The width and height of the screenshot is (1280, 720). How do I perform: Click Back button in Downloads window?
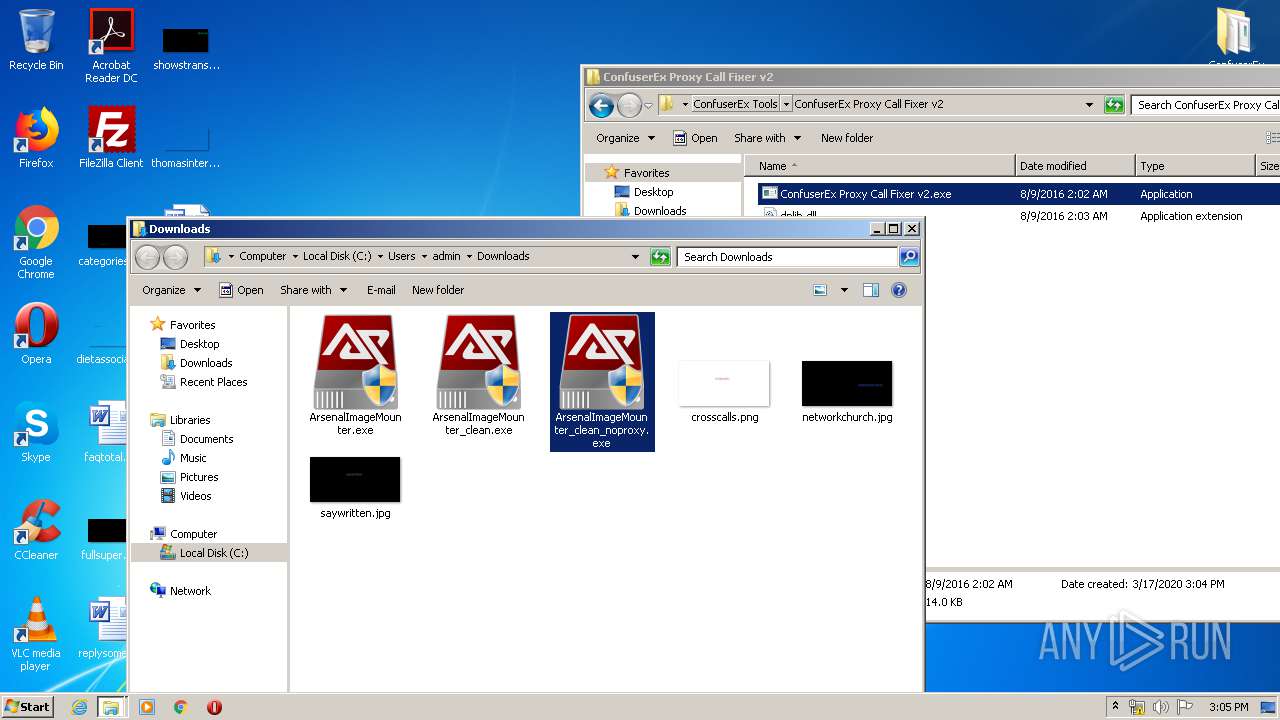[148, 257]
